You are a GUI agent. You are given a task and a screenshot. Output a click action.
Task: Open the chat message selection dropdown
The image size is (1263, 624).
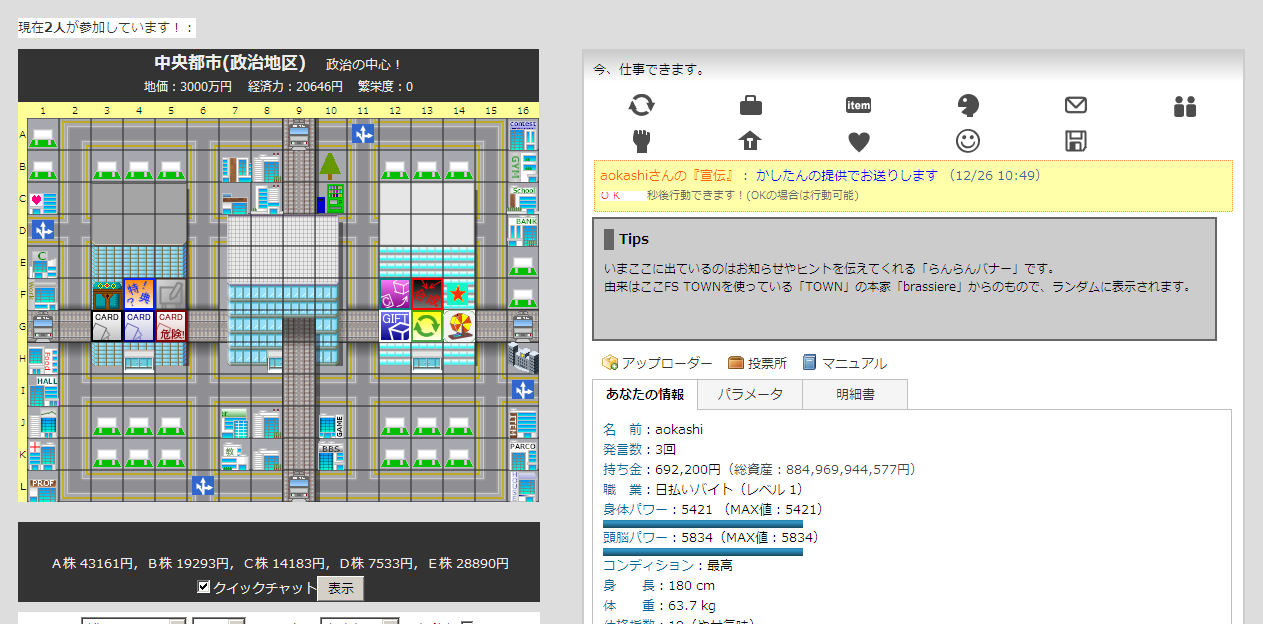click(133, 621)
